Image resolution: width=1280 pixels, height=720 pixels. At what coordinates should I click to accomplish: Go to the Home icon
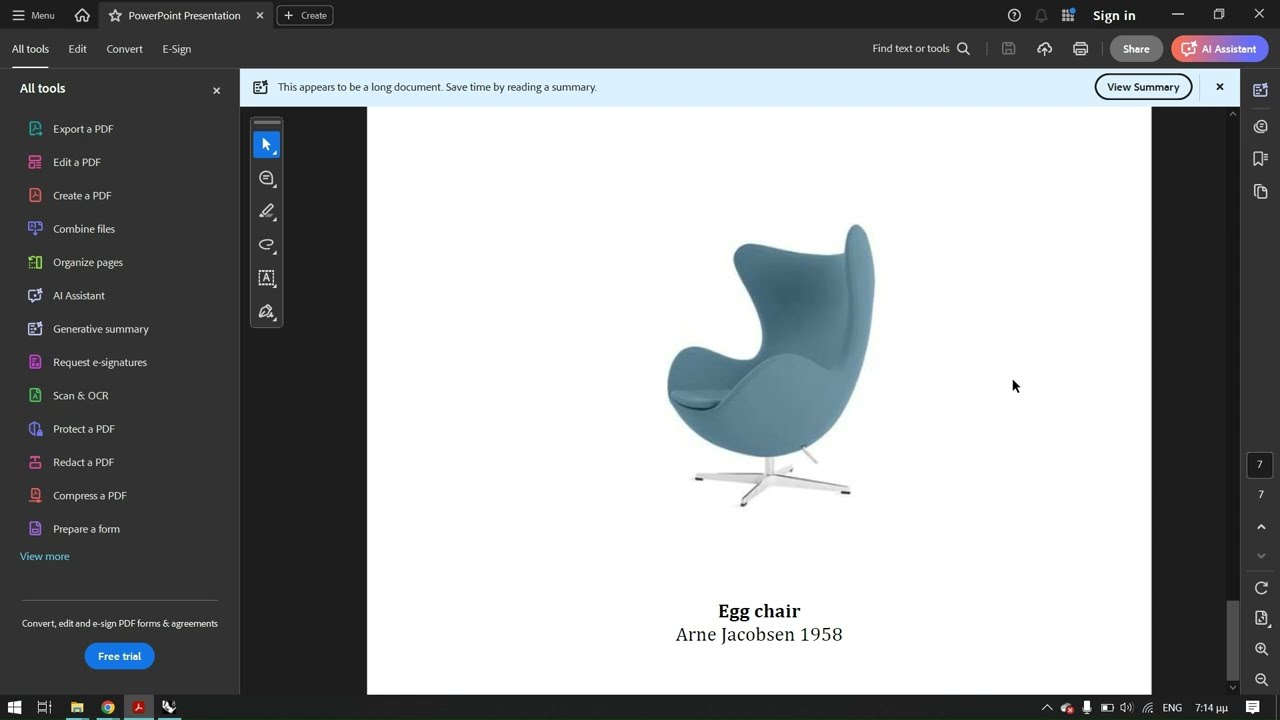(x=82, y=15)
